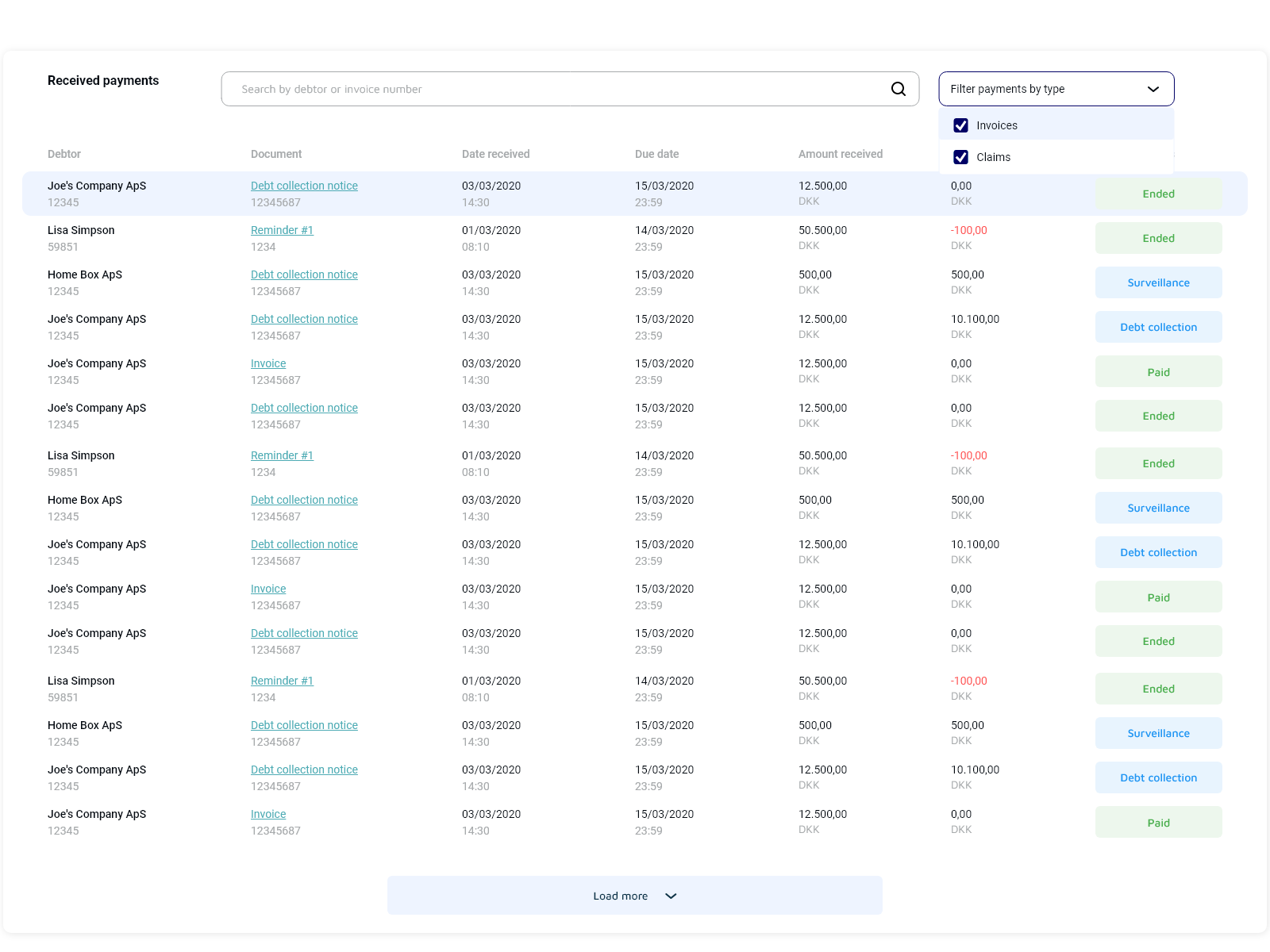Open the first Debt collection notice document
Viewport: 1270px width, 952px height.
pos(304,186)
